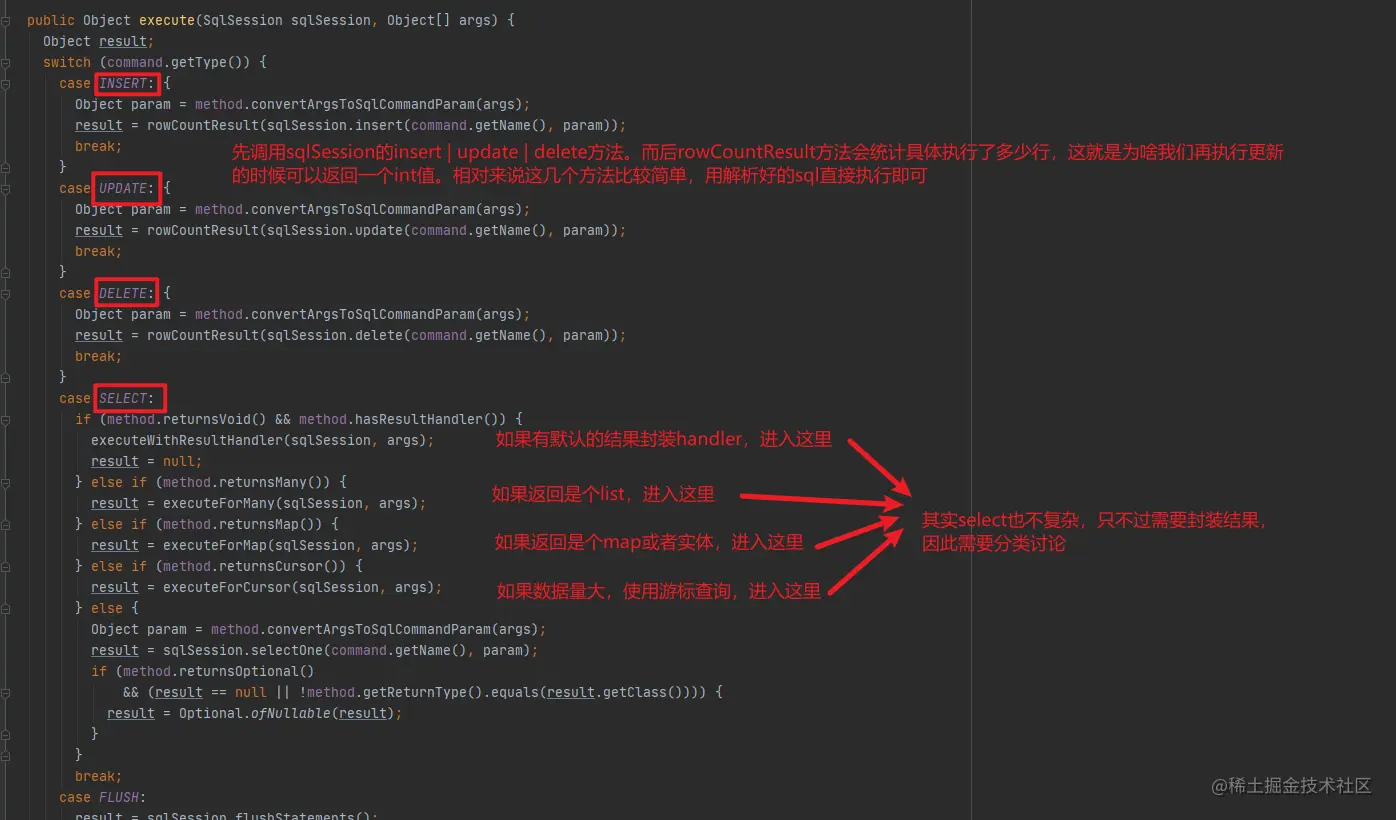Click the FLUSH case constant

point(119,797)
